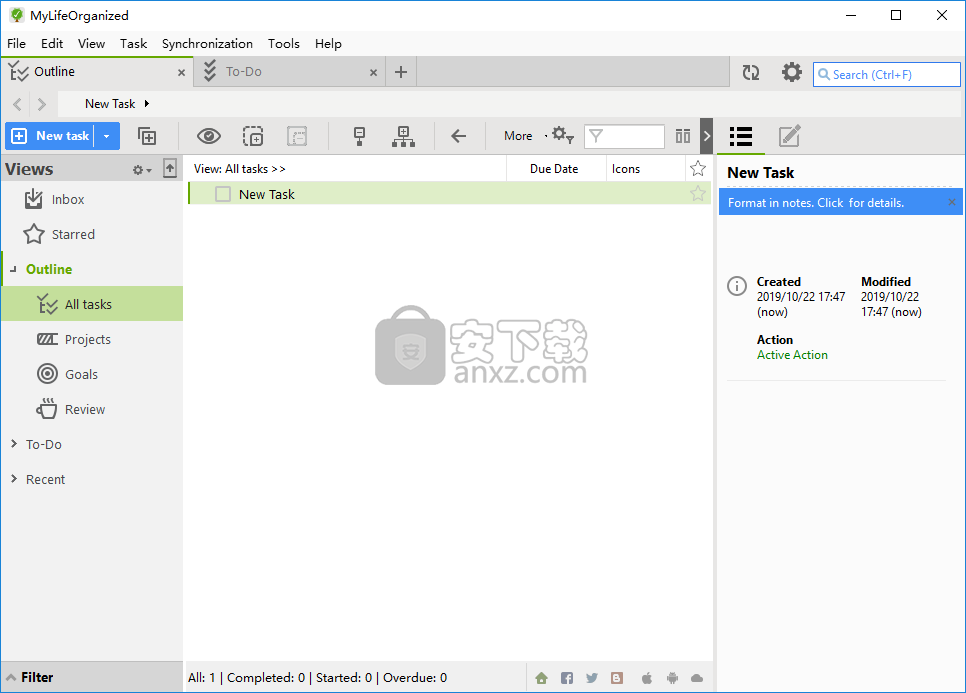
Task: Open the Help menu
Action: [x=328, y=44]
